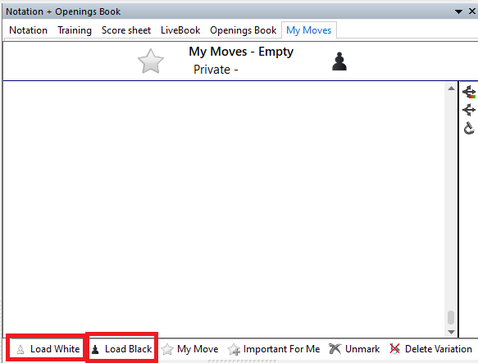Viewport: 478px width, 363px height.
Task: Select Important For Me in the toolbar
Action: 274,349
